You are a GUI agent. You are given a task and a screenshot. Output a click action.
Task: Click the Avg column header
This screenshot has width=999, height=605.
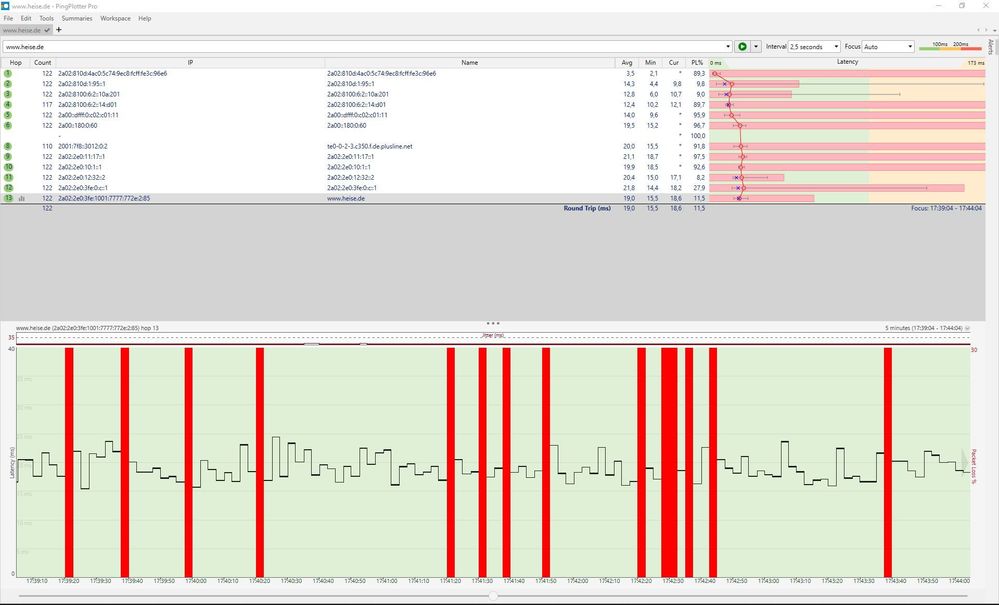coord(627,62)
